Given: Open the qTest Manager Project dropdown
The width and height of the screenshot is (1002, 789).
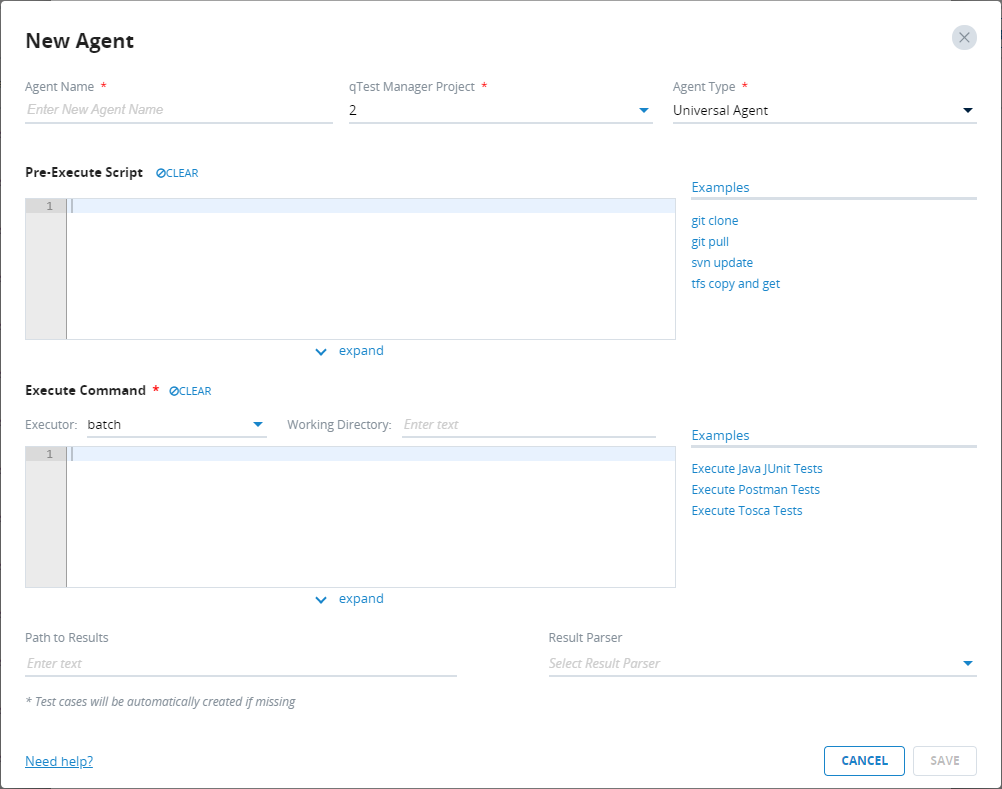Looking at the screenshot, I should [644, 110].
